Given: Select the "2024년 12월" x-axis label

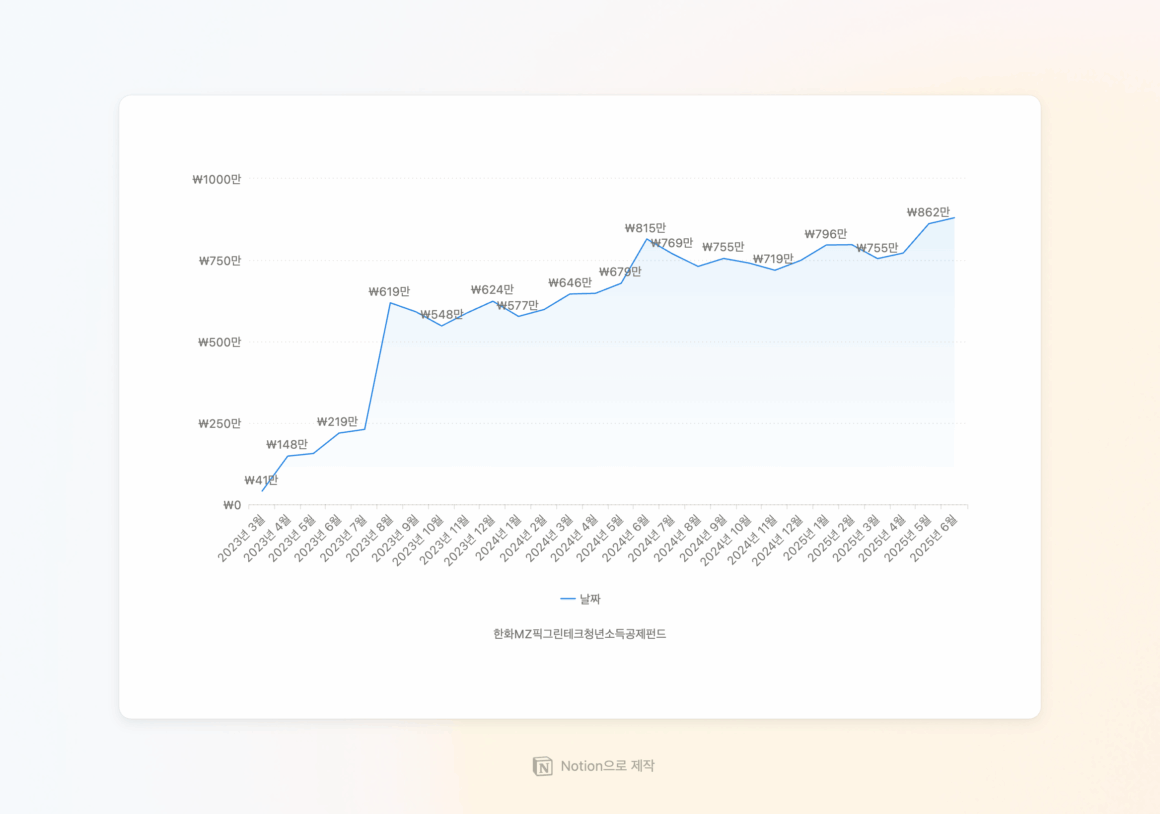Looking at the screenshot, I should [x=778, y=541].
